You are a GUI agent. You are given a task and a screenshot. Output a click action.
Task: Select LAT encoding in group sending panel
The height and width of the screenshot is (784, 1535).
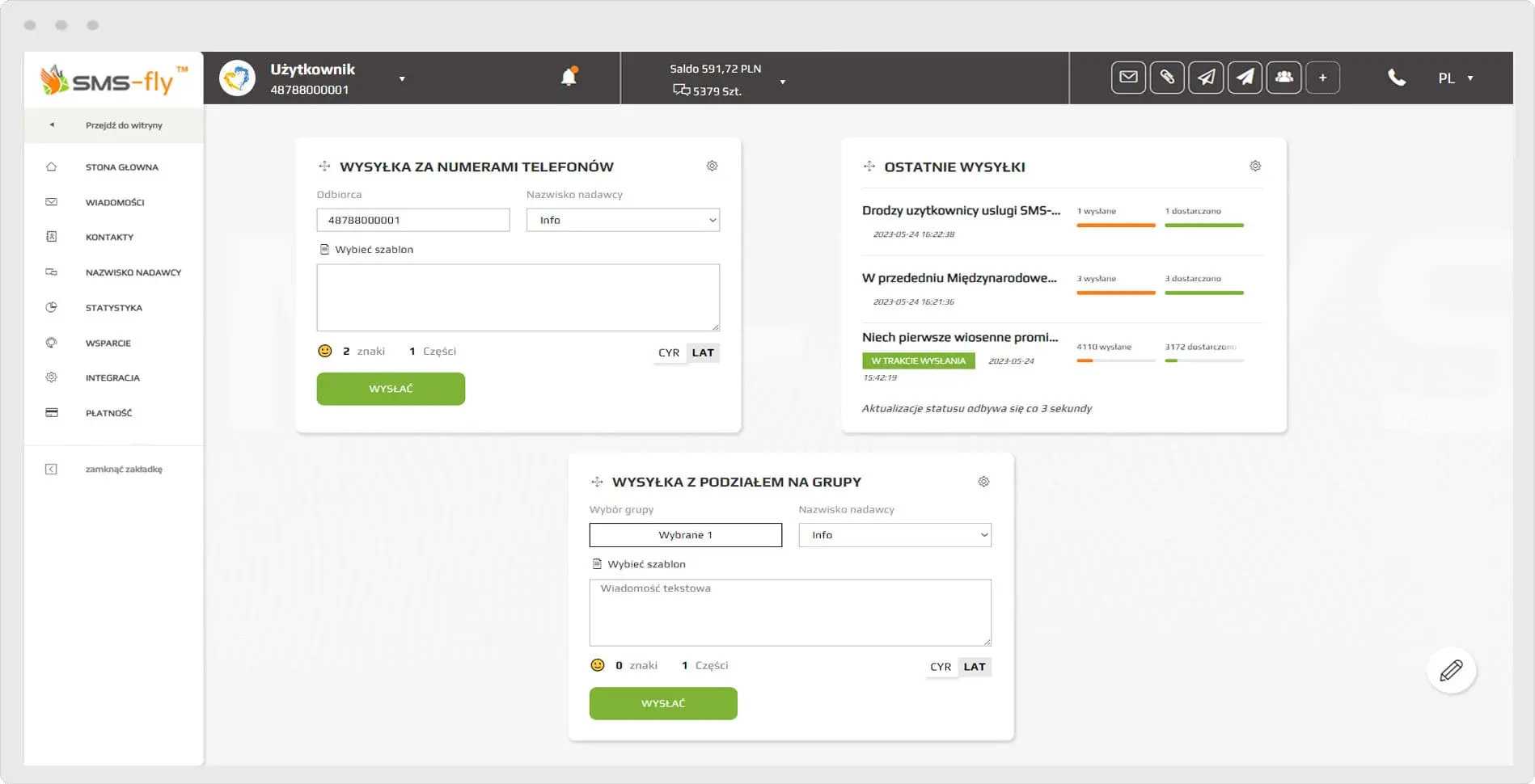[975, 667]
